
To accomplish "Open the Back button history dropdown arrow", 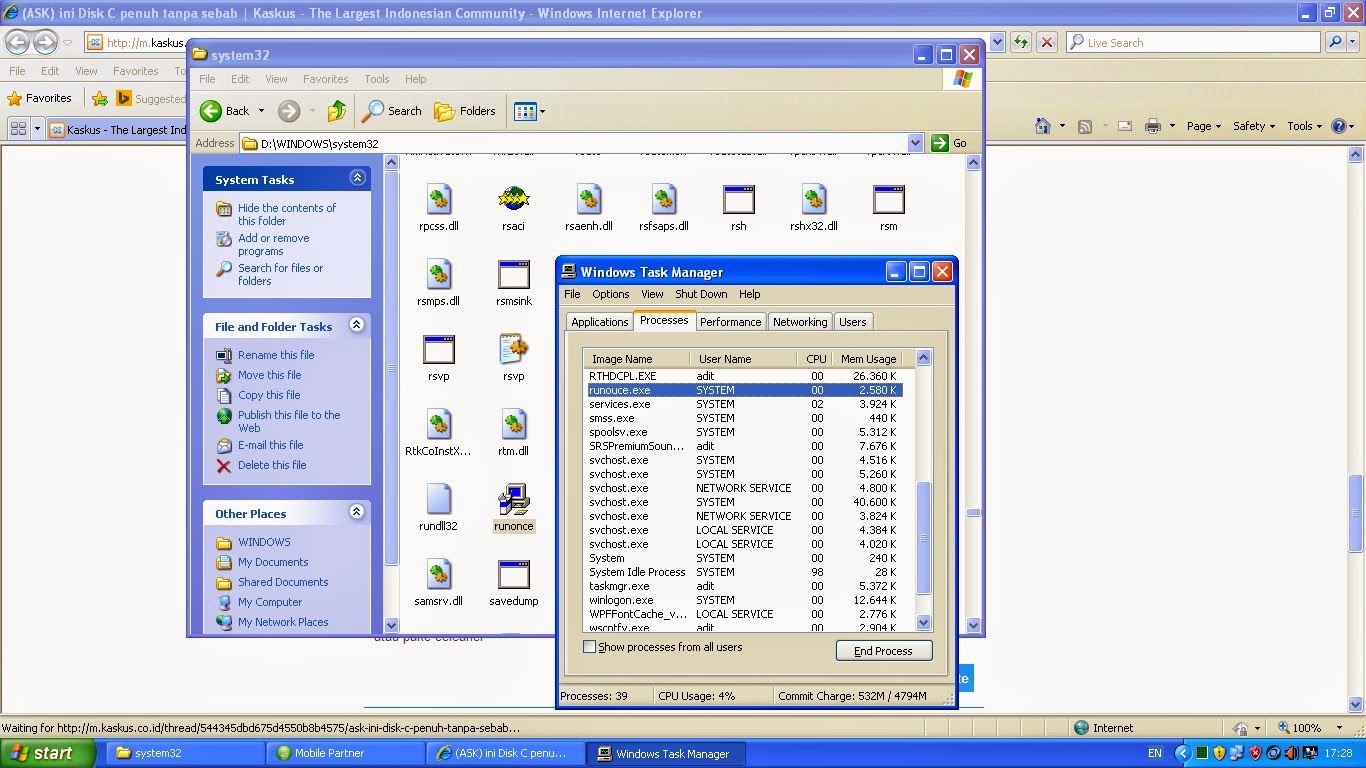I will [x=261, y=111].
